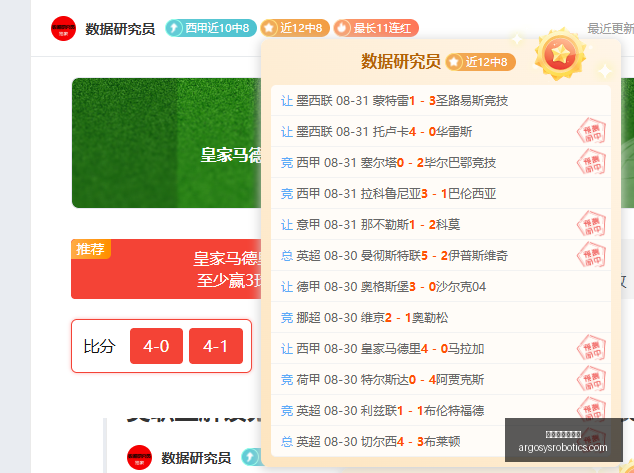The height and width of the screenshot is (473, 634).
Task: Click the 最长11连红 flame badge
Action: pos(376,28)
